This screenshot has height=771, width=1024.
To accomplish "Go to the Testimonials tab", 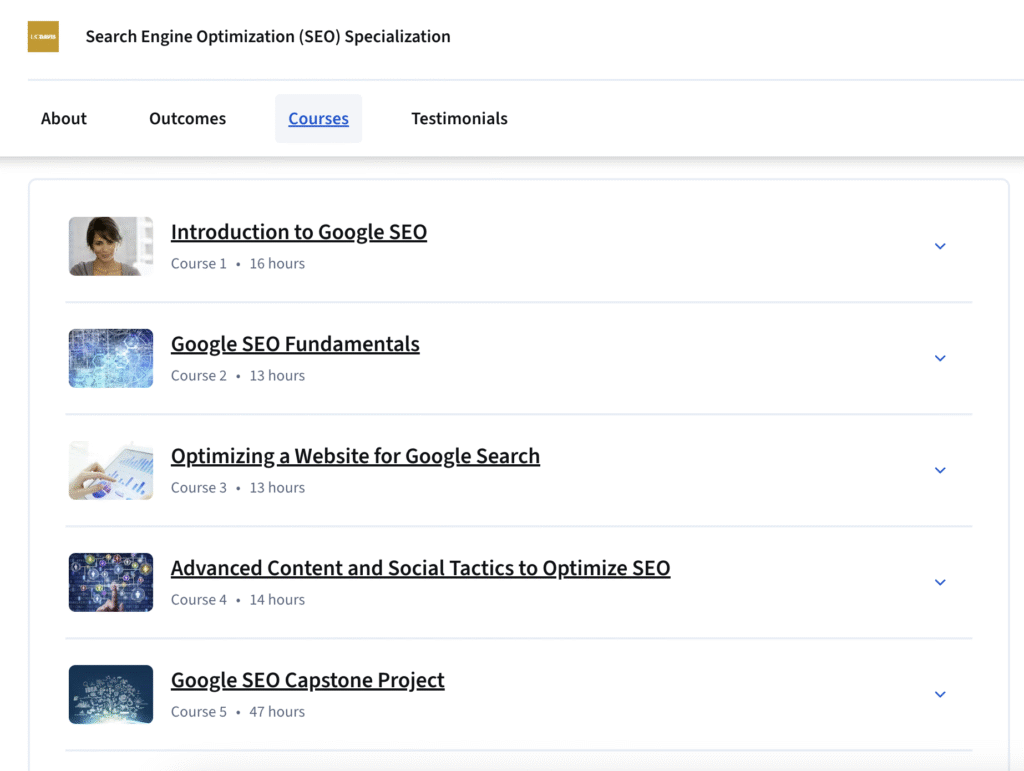I will [x=459, y=118].
